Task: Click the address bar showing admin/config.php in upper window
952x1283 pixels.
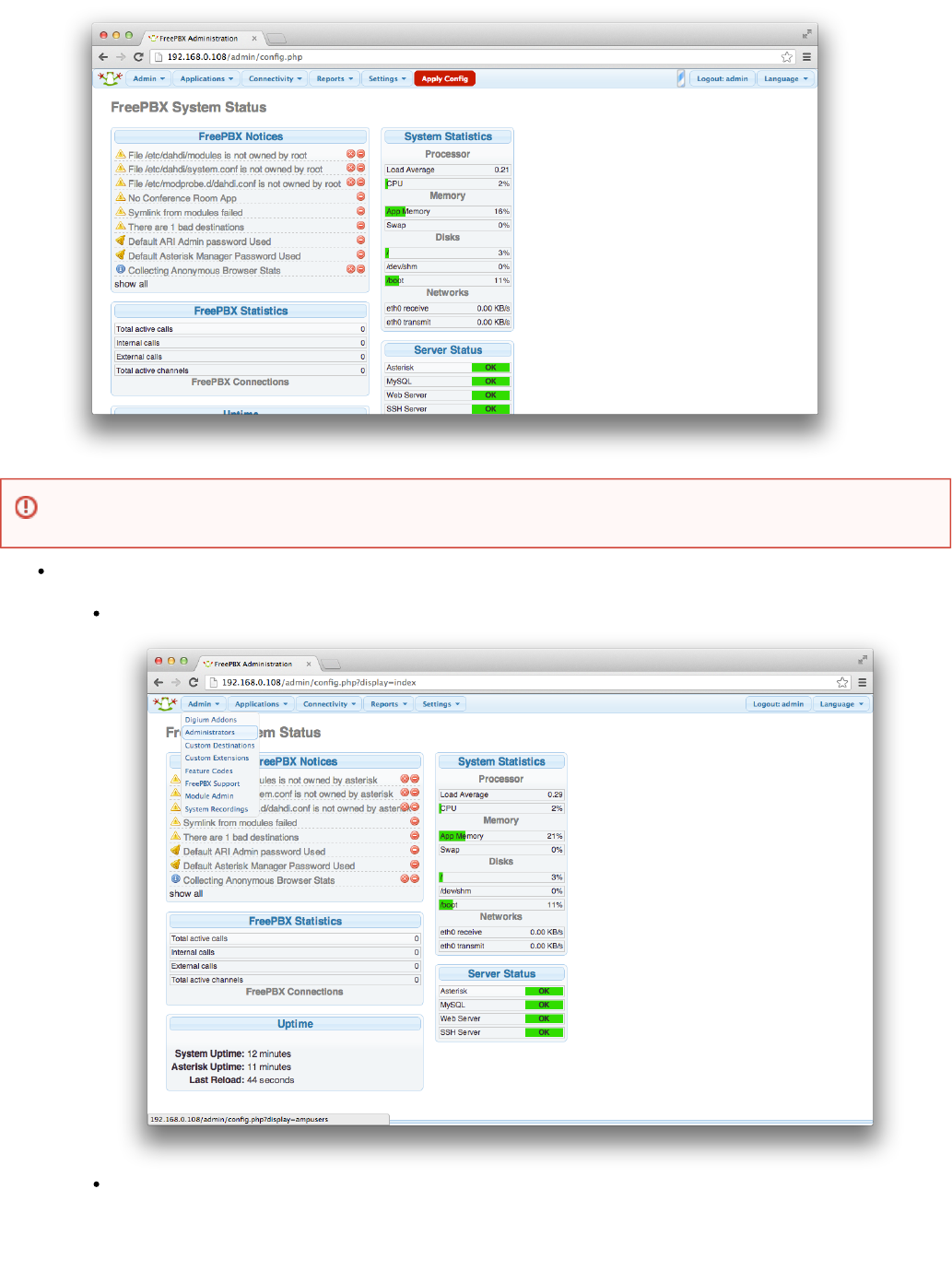Action: [473, 57]
